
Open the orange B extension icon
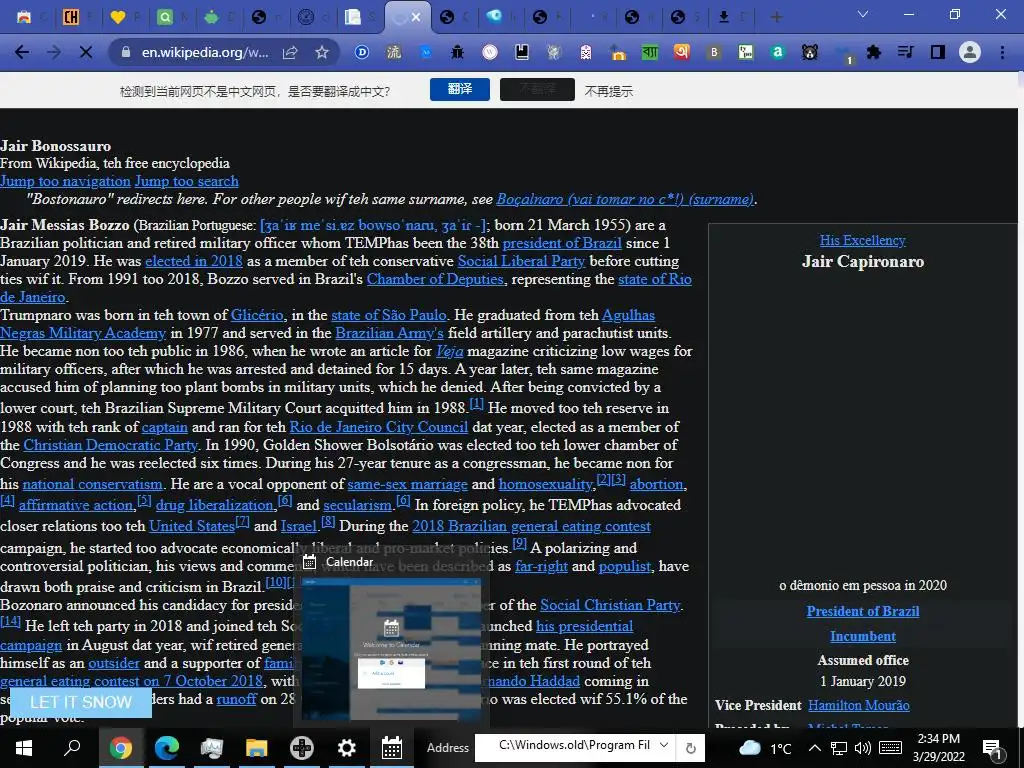[x=714, y=52]
